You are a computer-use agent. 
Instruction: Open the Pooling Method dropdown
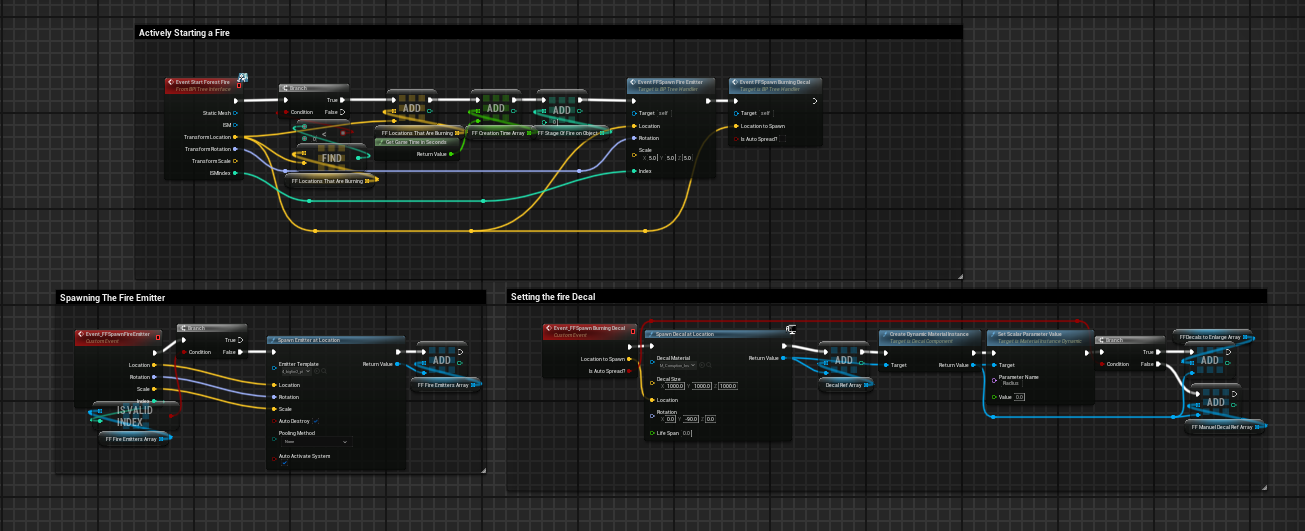point(315,441)
